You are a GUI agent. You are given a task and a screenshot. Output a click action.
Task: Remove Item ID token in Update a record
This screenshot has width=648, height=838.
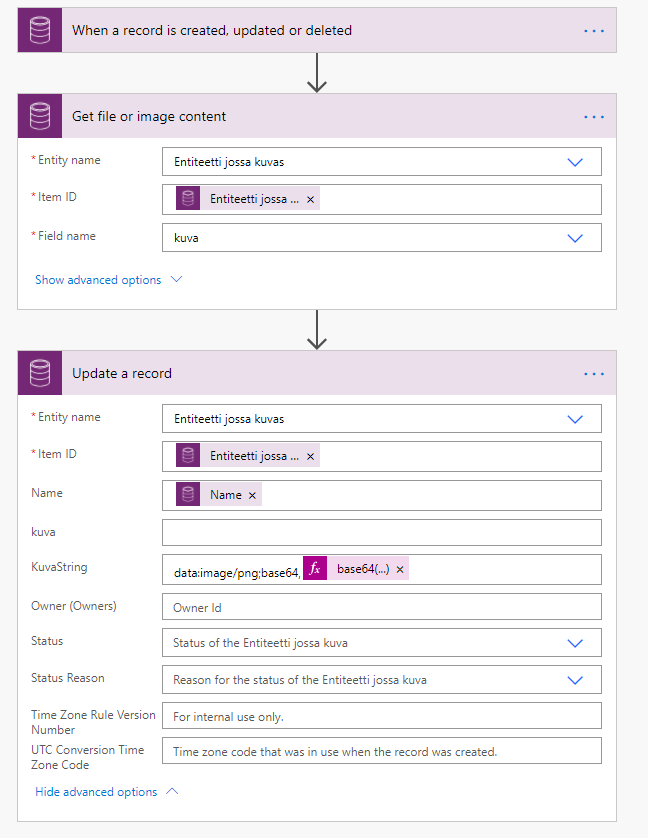[310, 456]
